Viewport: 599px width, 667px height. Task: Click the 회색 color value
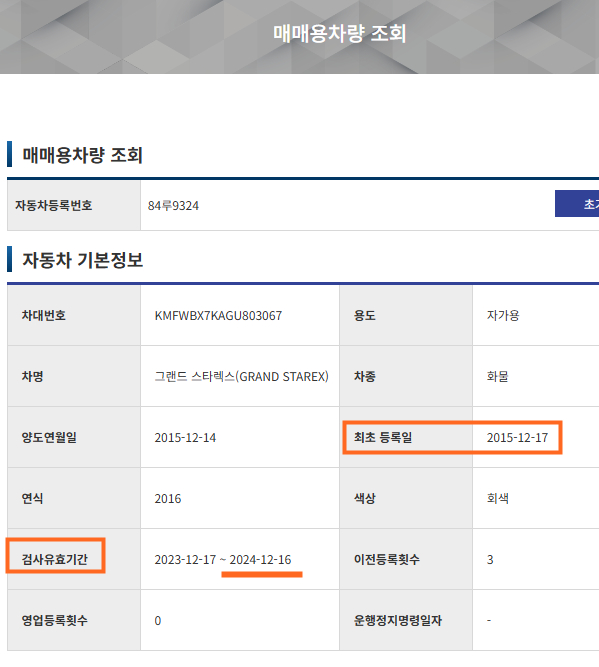498,499
